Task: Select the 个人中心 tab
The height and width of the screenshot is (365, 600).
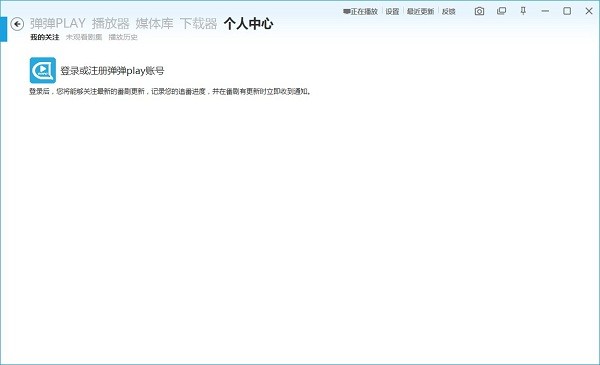Action: [249, 24]
